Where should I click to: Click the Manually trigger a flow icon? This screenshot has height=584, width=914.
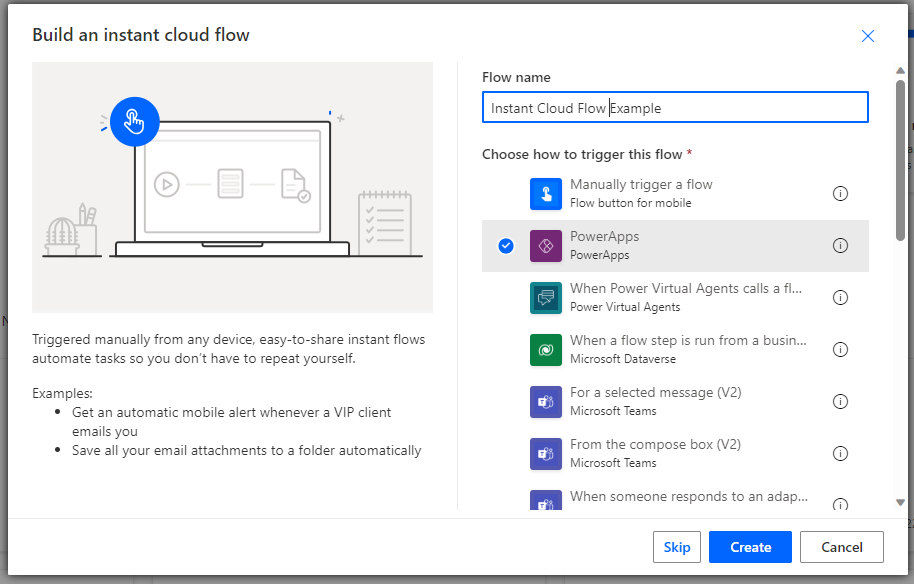coord(546,194)
